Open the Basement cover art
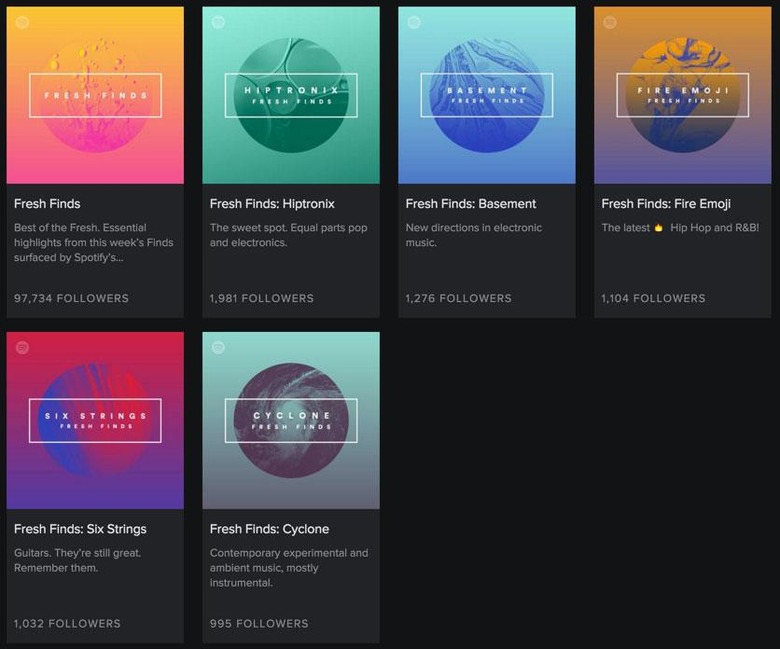780x649 pixels. (487, 95)
